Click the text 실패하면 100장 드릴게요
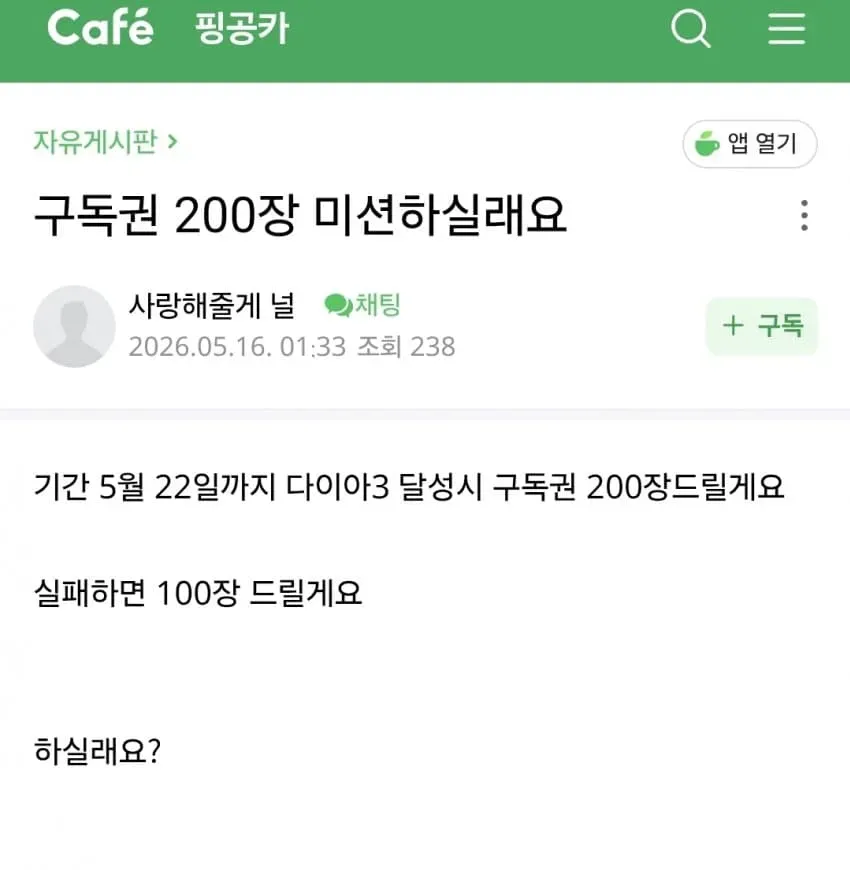 pyautogui.click(x=198, y=593)
